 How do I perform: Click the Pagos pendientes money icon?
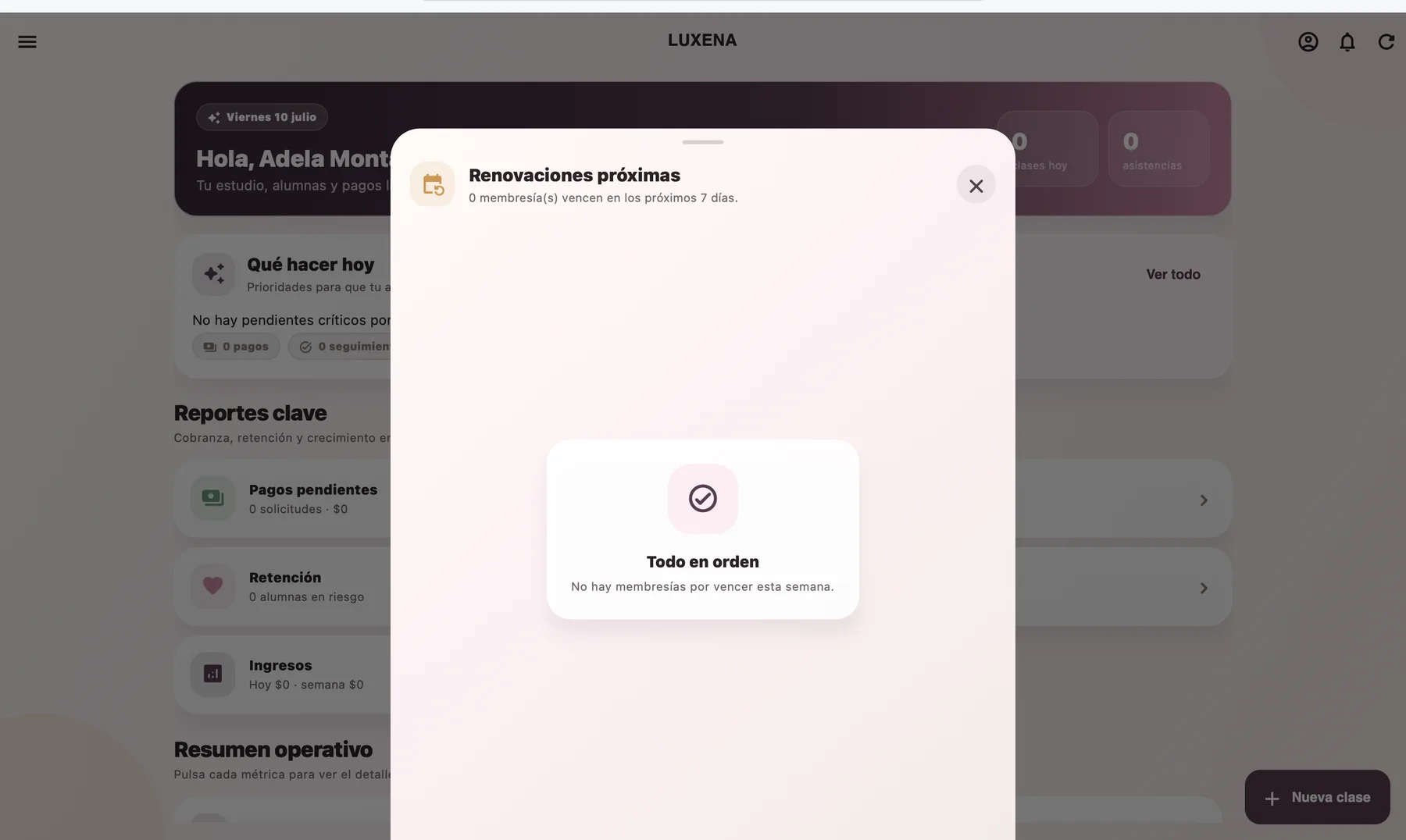(x=212, y=498)
